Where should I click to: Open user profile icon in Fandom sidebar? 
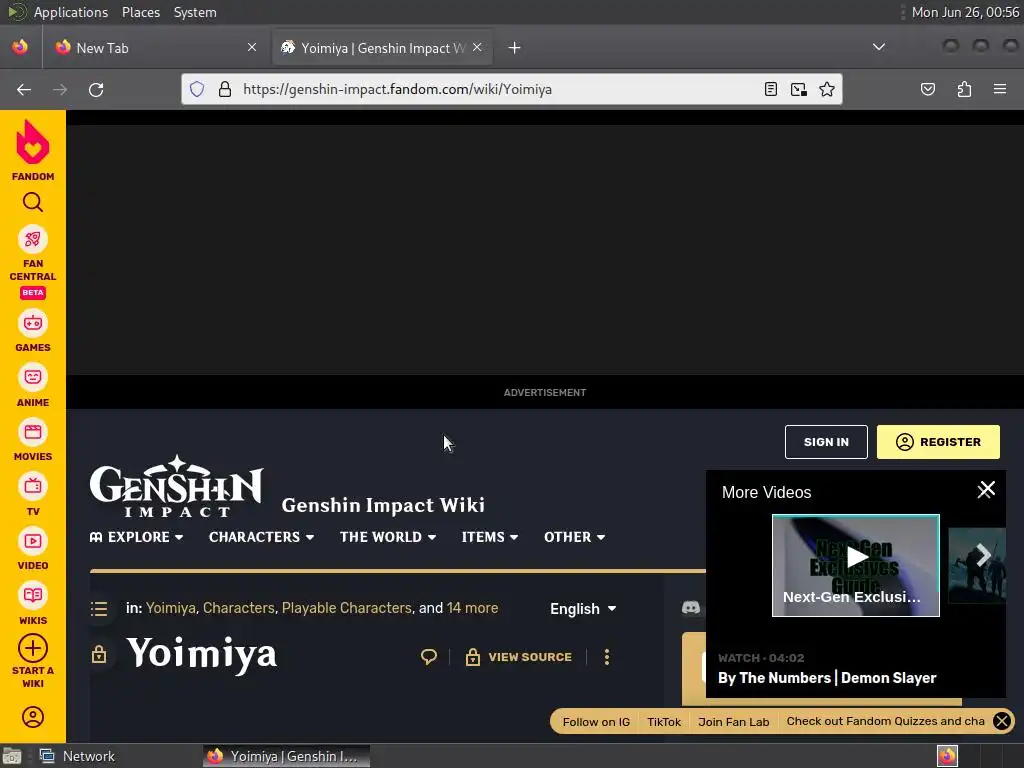click(33, 717)
